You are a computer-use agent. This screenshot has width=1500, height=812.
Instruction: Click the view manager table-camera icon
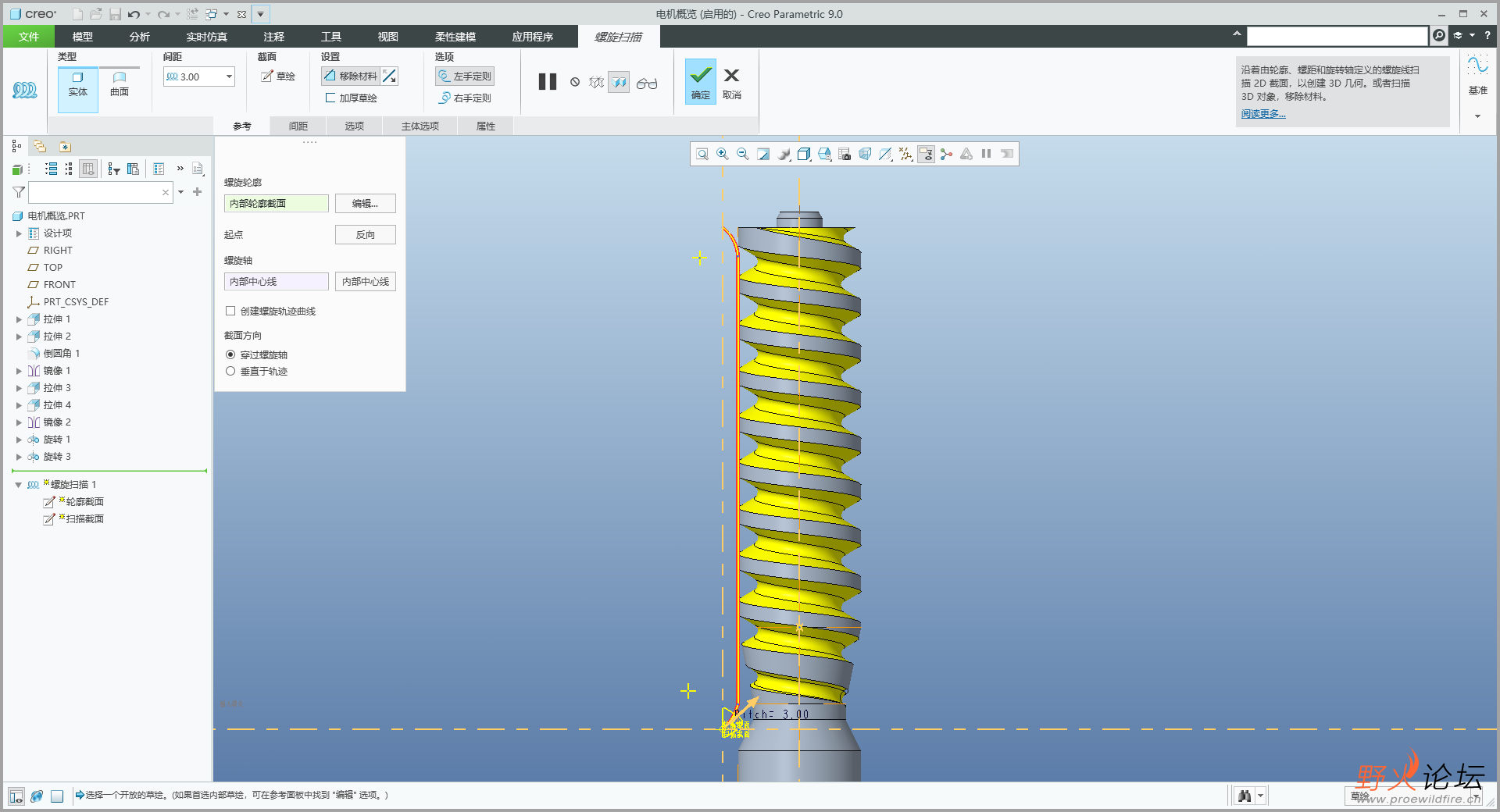click(x=845, y=155)
